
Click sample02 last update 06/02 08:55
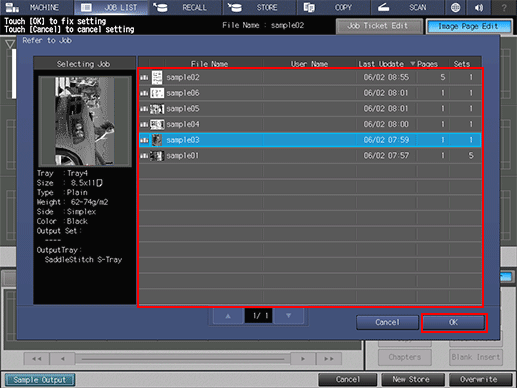(x=386, y=77)
